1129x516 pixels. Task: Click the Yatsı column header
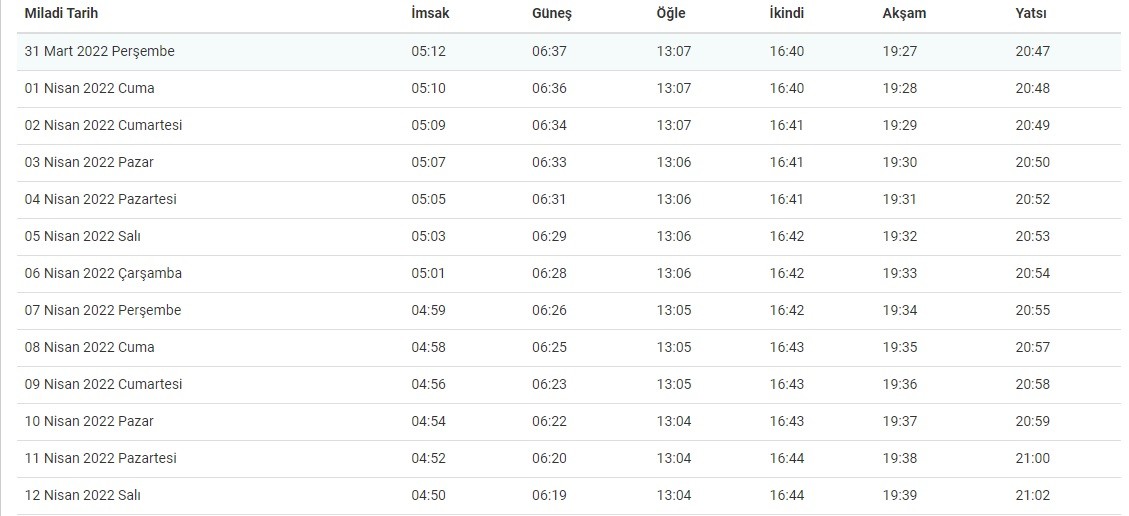[x=1031, y=14]
